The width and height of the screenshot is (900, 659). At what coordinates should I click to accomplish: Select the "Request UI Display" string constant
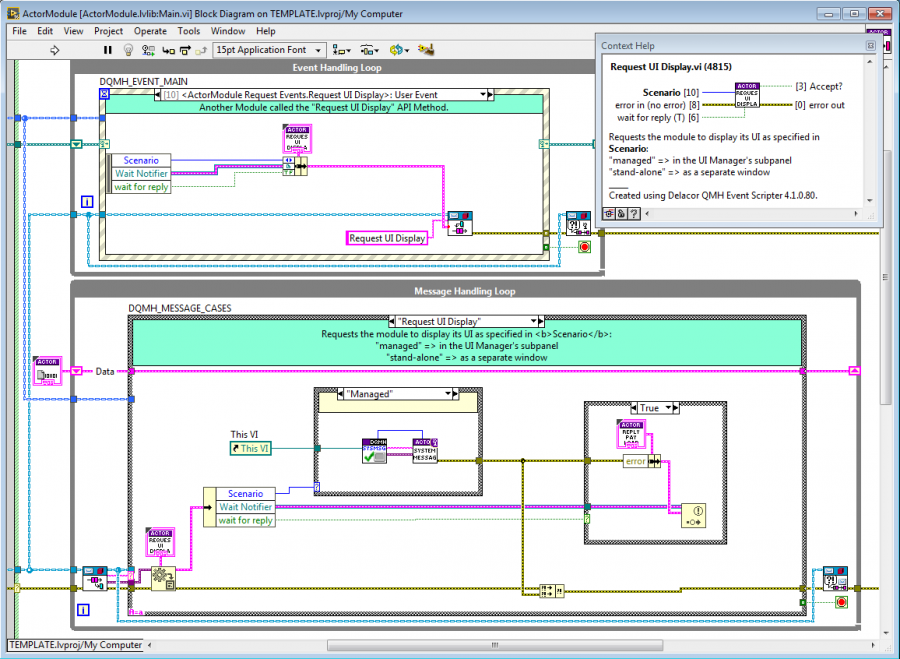387,238
